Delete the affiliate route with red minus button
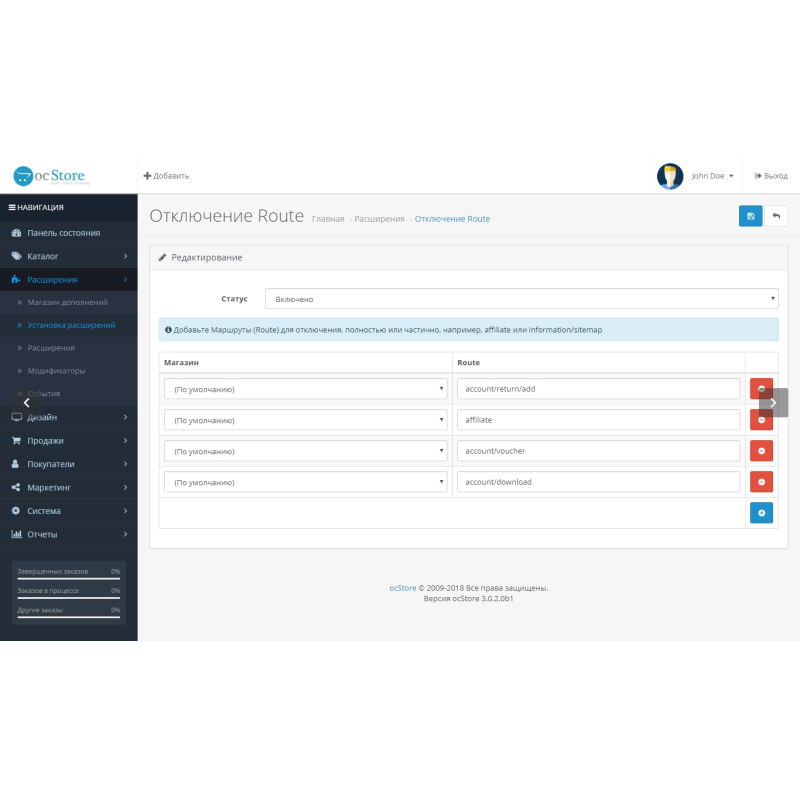The image size is (800, 800). 762,419
